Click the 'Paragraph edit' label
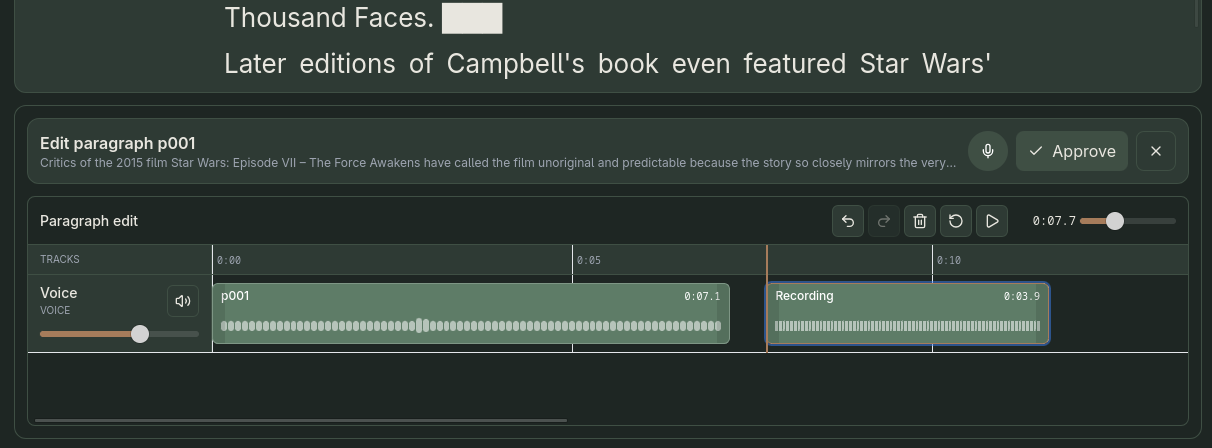Screen dimensions: 1212x448 point(89,221)
